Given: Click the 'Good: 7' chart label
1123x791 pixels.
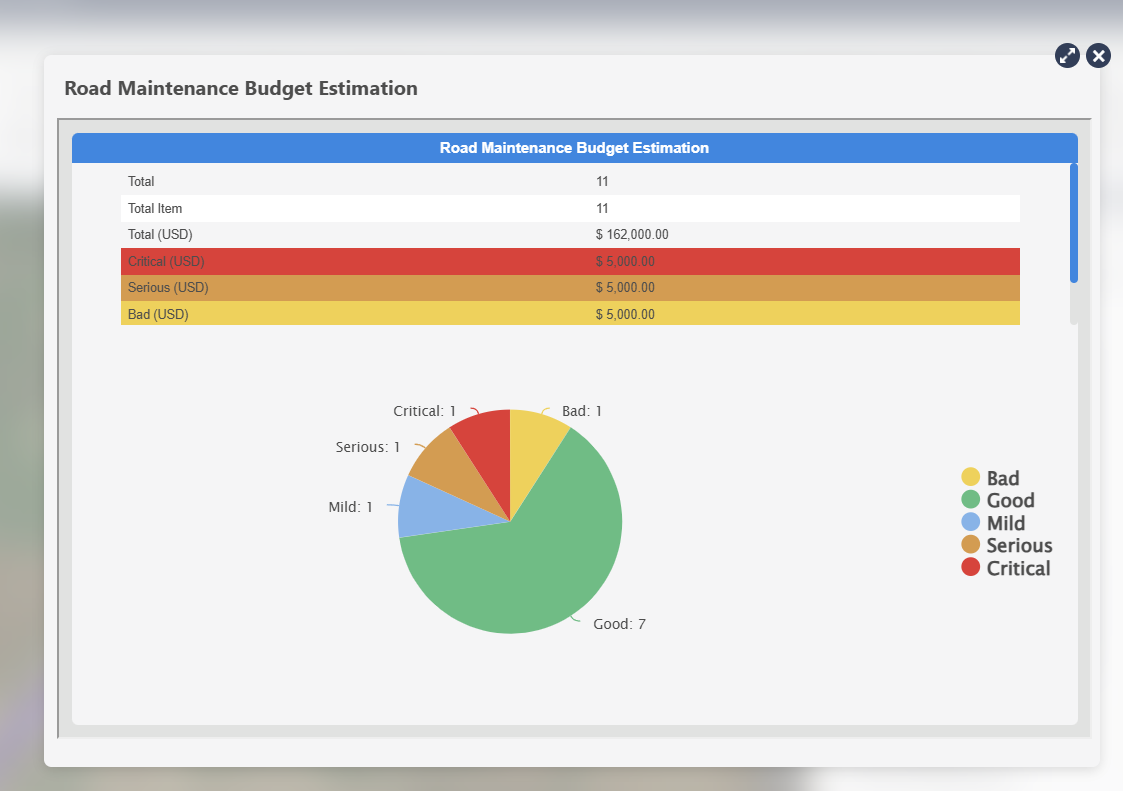Looking at the screenshot, I should (x=619, y=624).
